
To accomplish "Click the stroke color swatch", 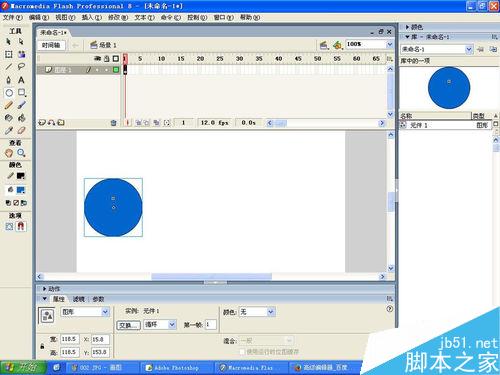I will (x=21, y=176).
